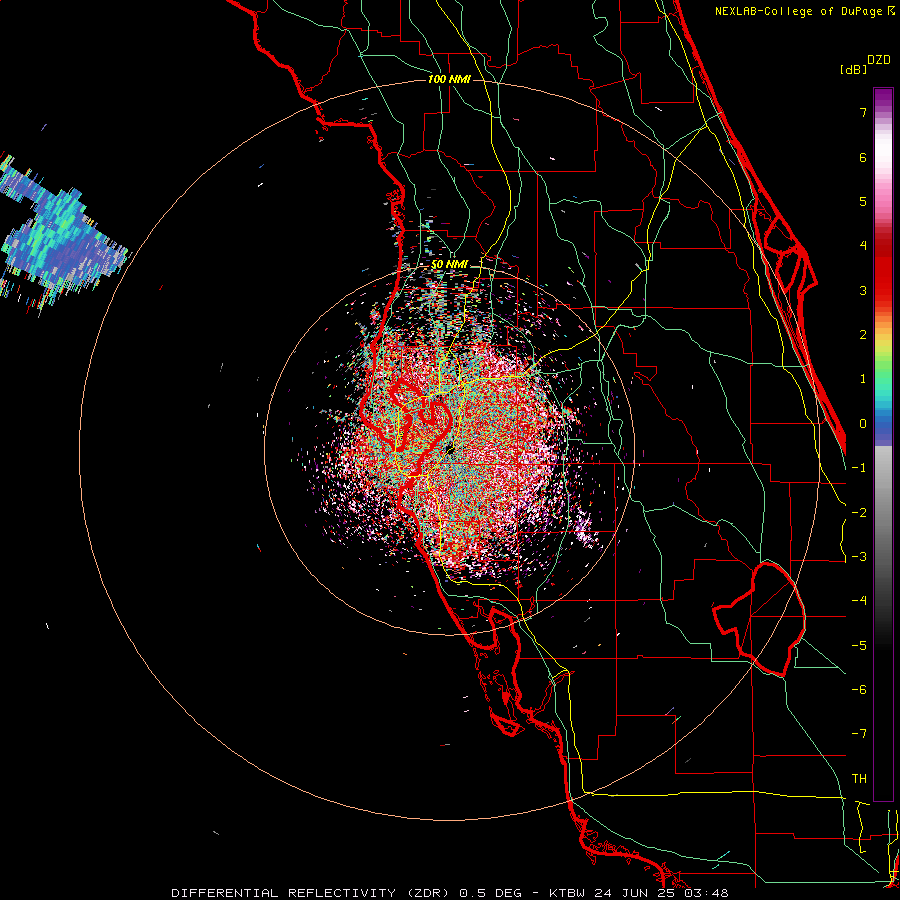The width and height of the screenshot is (900, 900).
Task: Click the ZDR color scale bar
Action: [883, 444]
